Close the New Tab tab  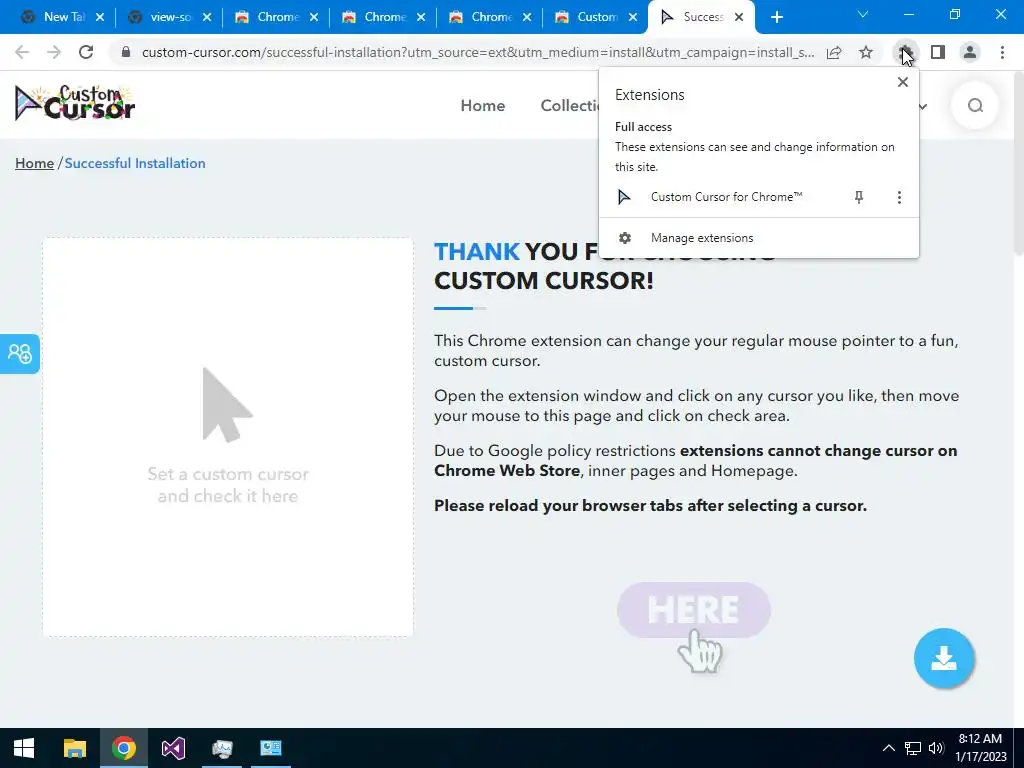click(x=100, y=17)
